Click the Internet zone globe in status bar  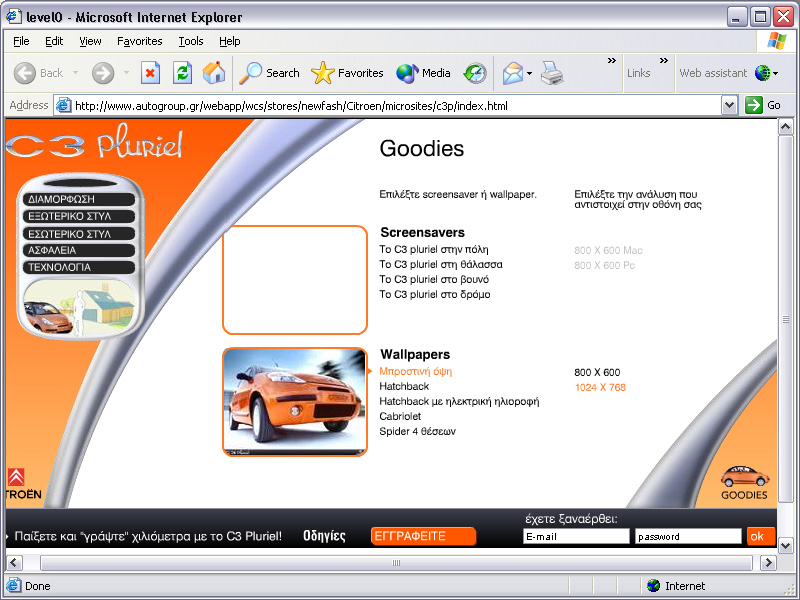click(x=653, y=586)
